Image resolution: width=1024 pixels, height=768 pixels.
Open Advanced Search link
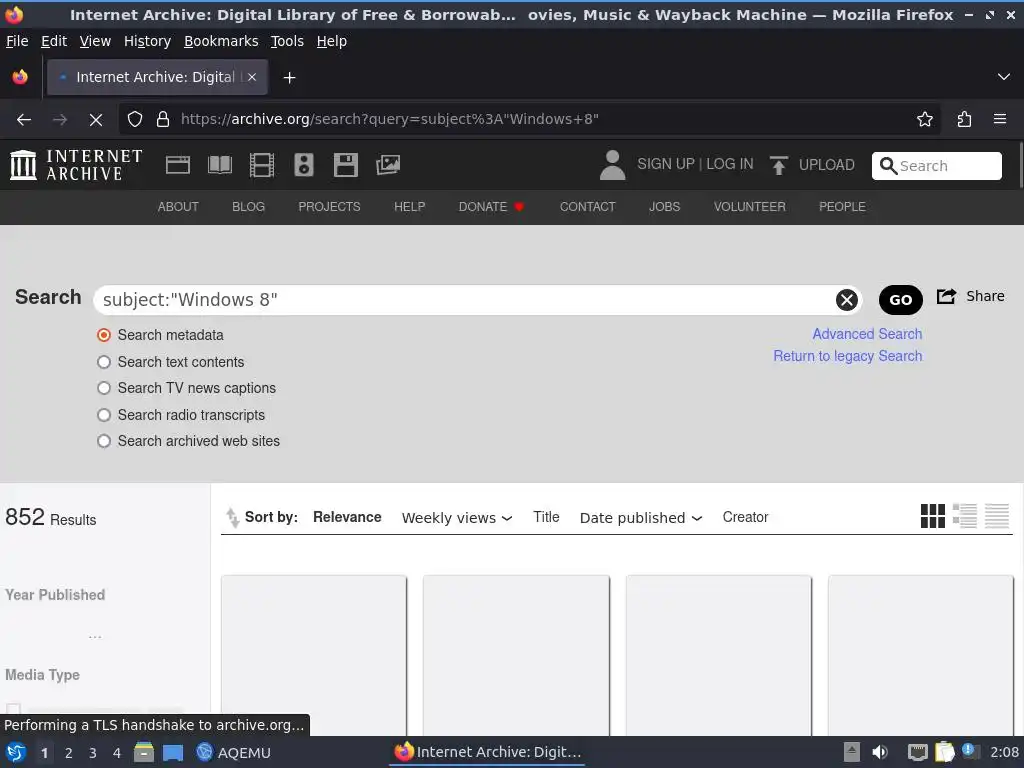[867, 334]
